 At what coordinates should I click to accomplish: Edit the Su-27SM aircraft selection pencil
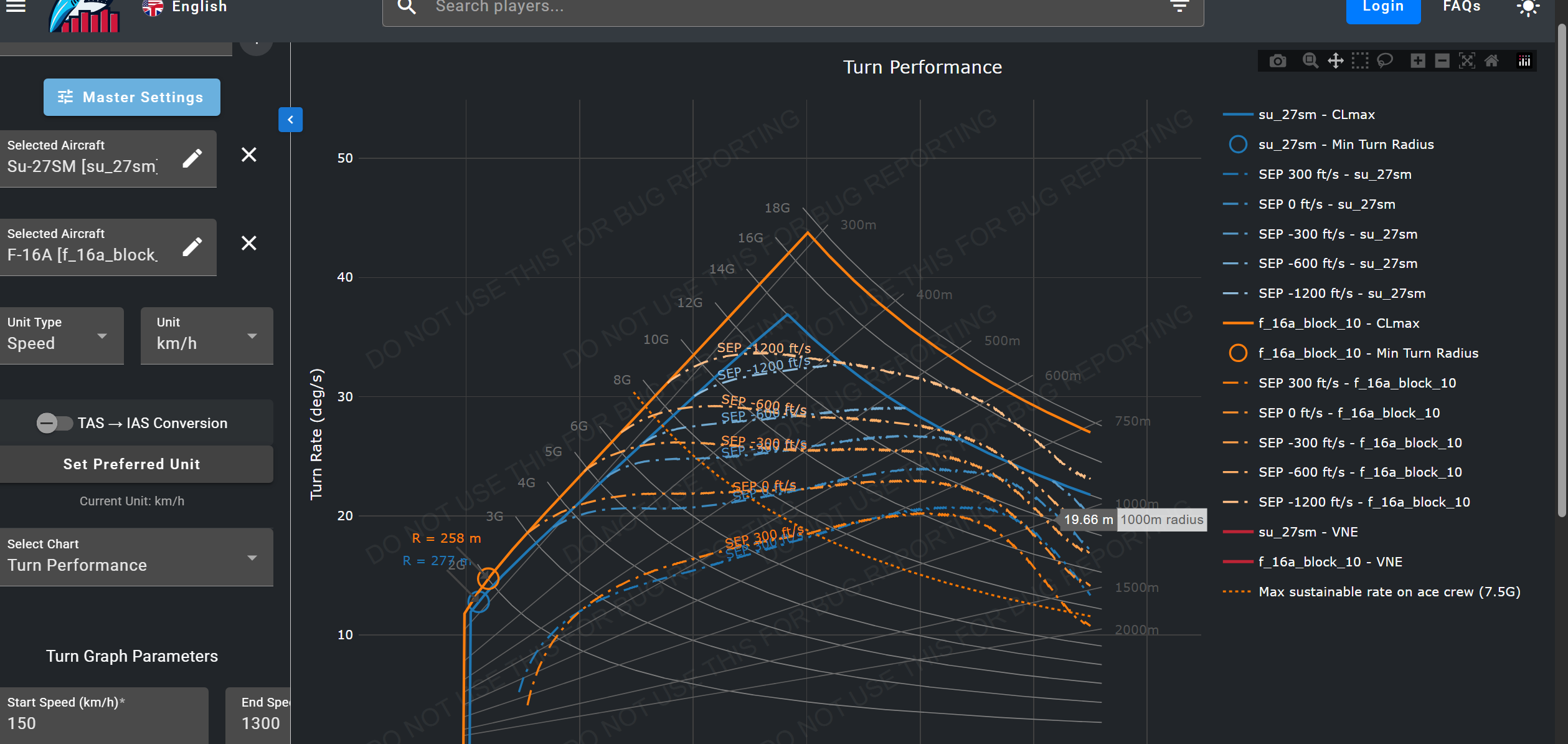(x=192, y=158)
